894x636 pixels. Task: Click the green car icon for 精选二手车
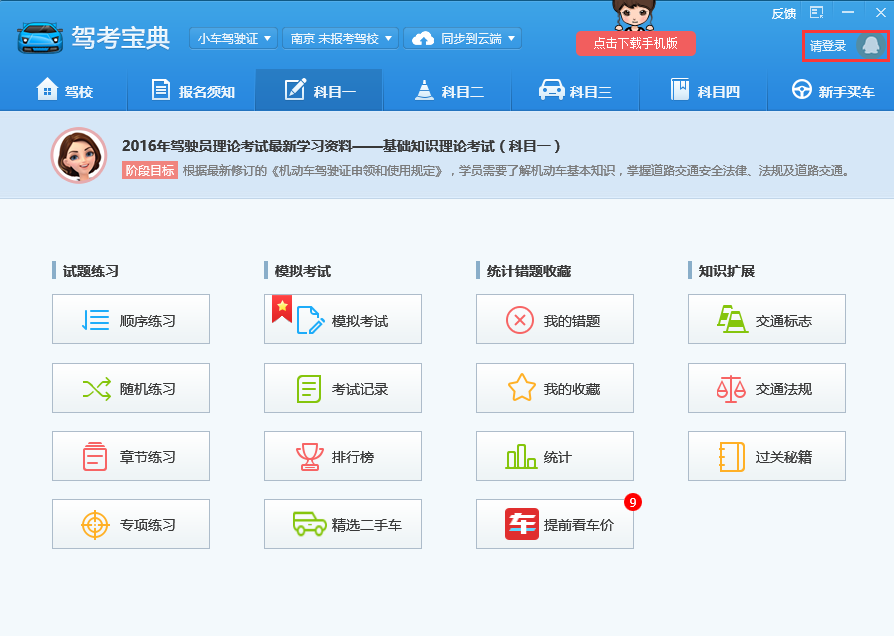[x=310, y=524]
